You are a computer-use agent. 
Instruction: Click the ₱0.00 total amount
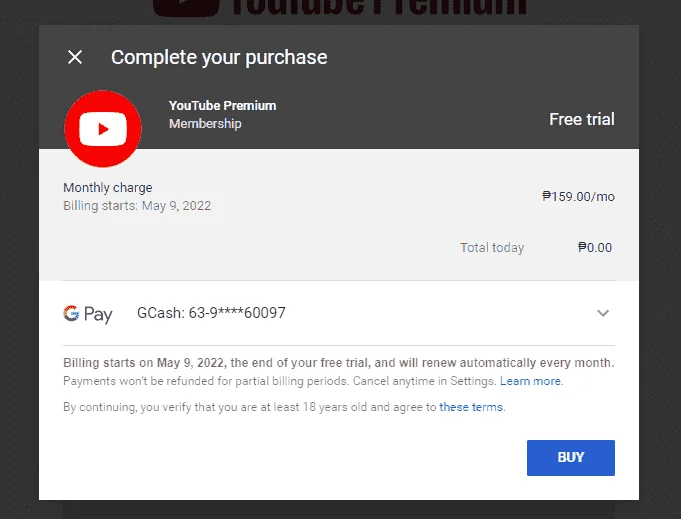(595, 248)
